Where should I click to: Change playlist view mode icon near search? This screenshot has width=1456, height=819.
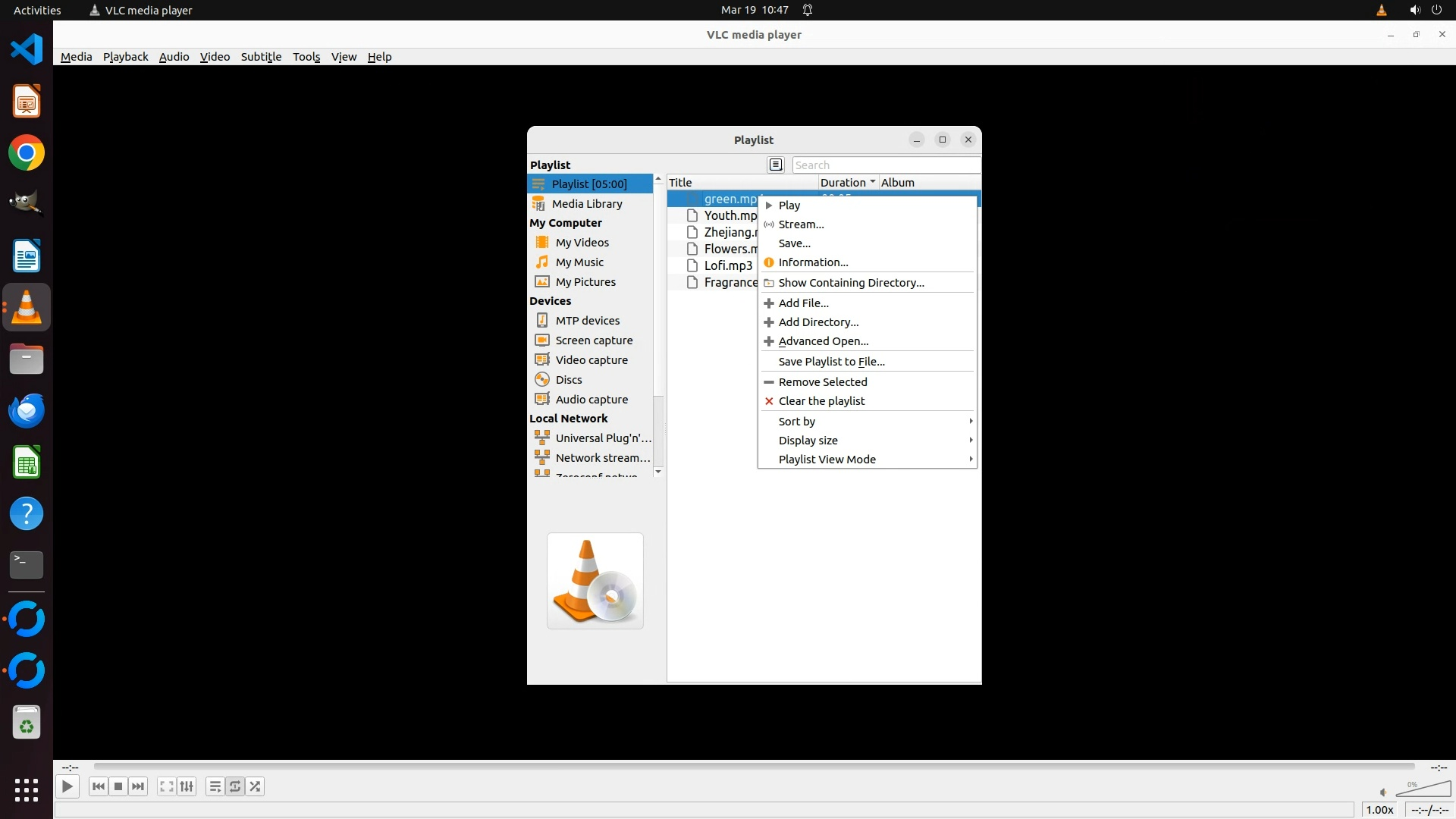click(x=775, y=165)
